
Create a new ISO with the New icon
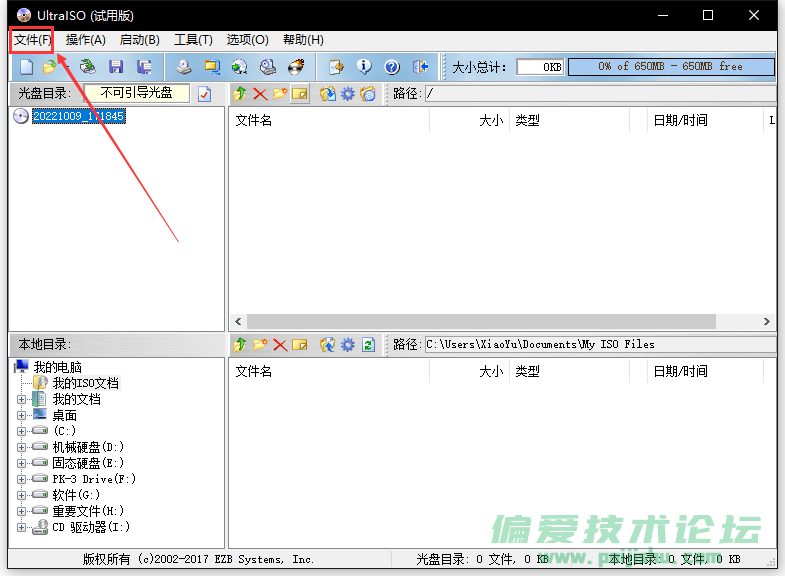[27, 67]
